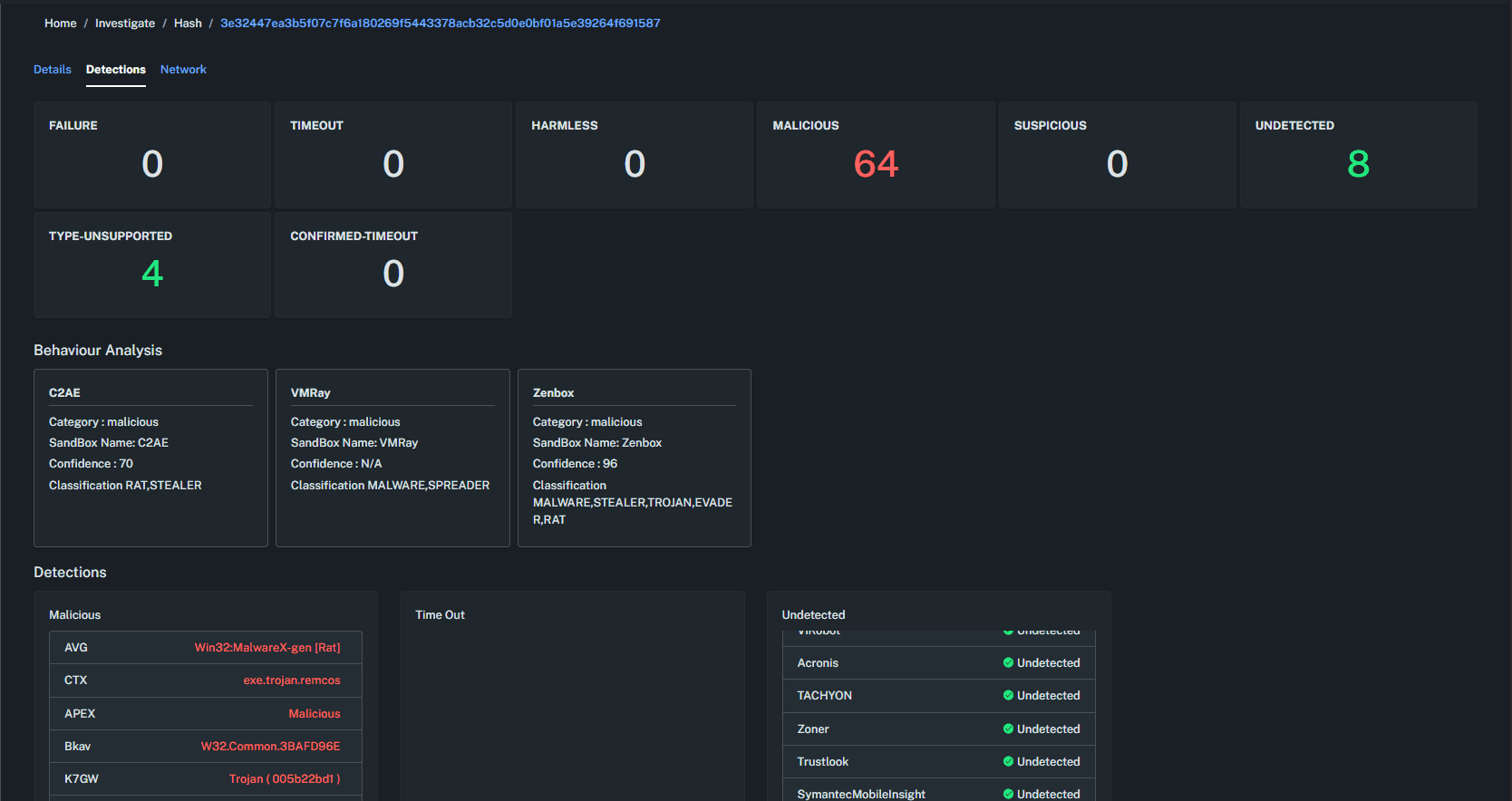Go to Home in breadcrumb

pos(61,24)
